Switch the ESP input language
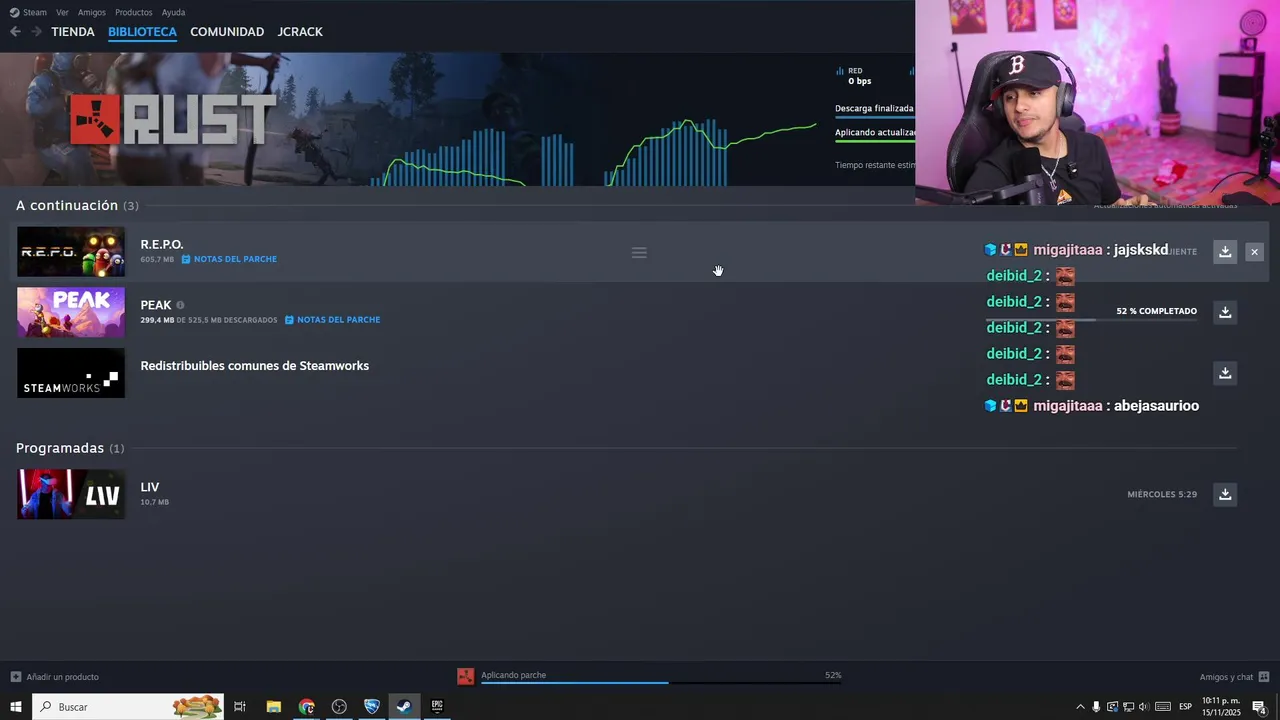 coord(1185,707)
